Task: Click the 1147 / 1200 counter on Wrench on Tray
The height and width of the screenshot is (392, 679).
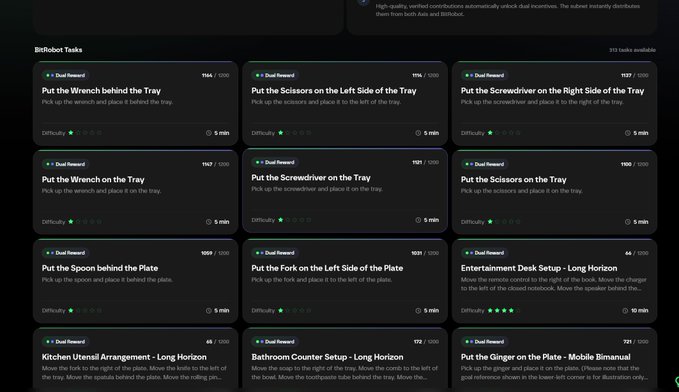Action: point(215,164)
